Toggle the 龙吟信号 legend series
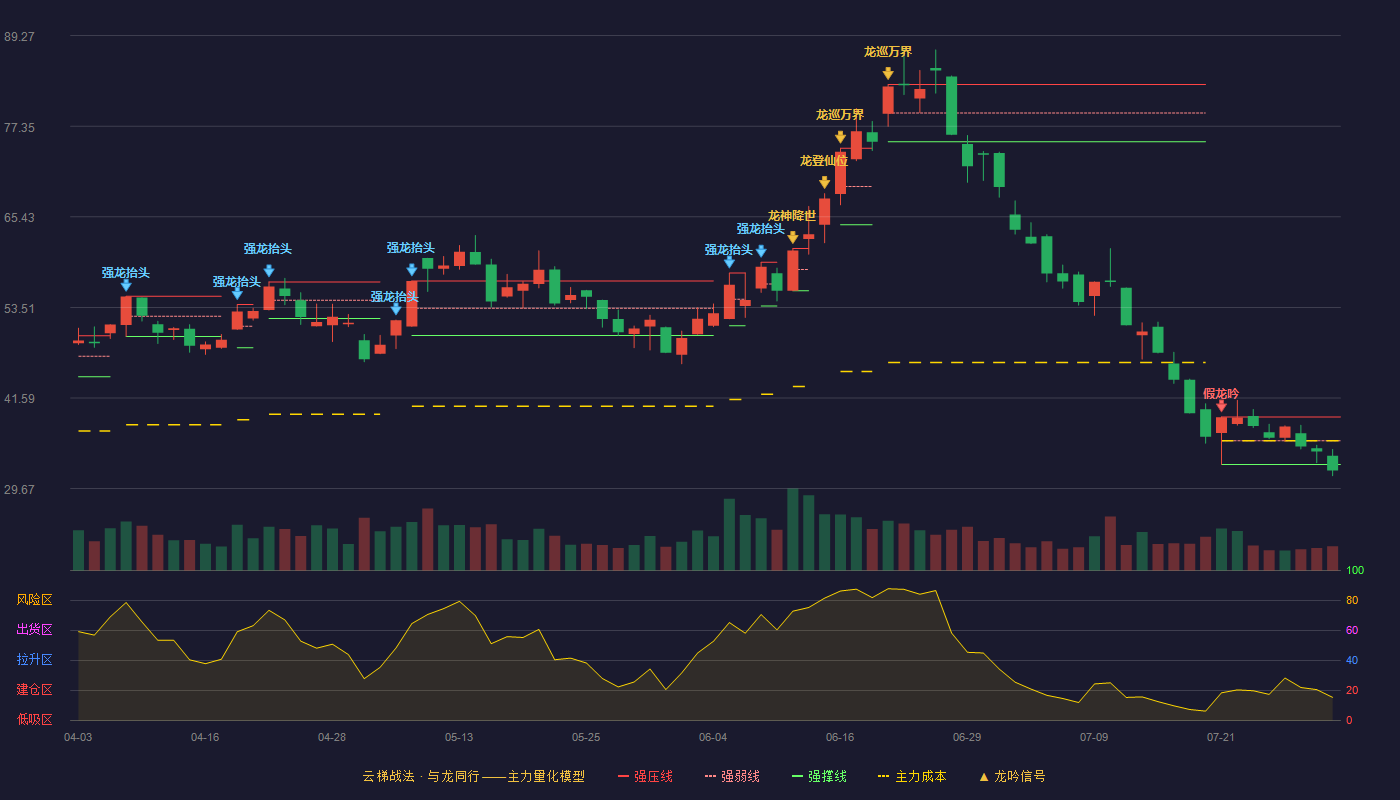This screenshot has width=1400, height=800. pyautogui.click(x=1012, y=776)
